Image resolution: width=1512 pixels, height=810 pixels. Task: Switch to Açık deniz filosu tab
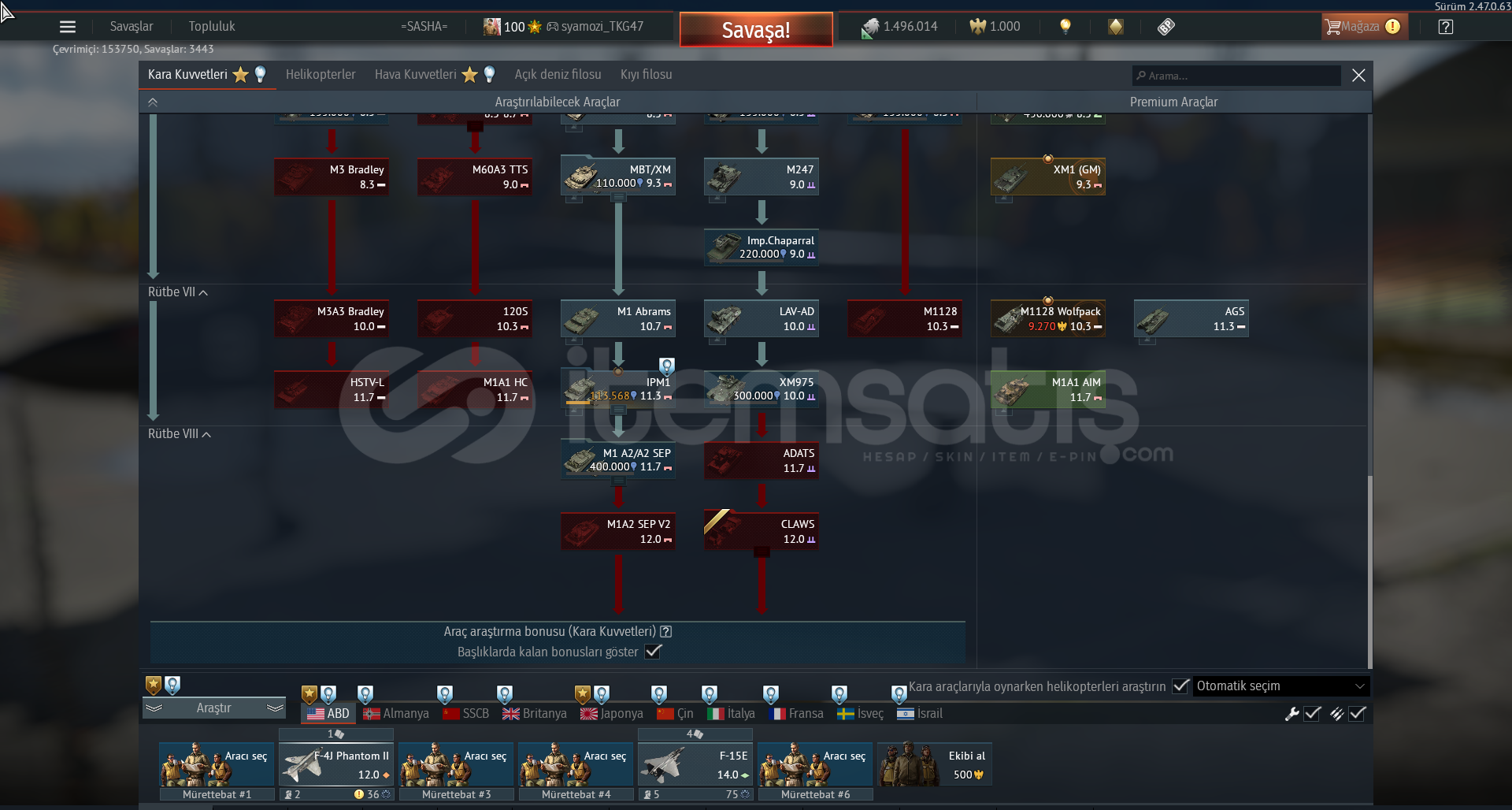click(558, 75)
